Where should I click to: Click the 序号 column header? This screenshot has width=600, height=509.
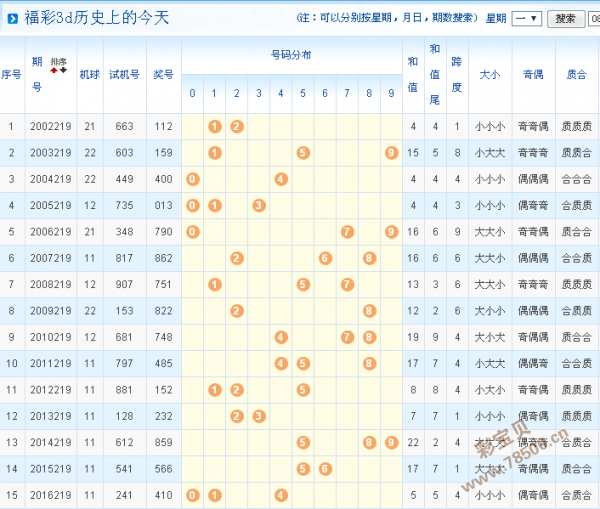coord(11,74)
